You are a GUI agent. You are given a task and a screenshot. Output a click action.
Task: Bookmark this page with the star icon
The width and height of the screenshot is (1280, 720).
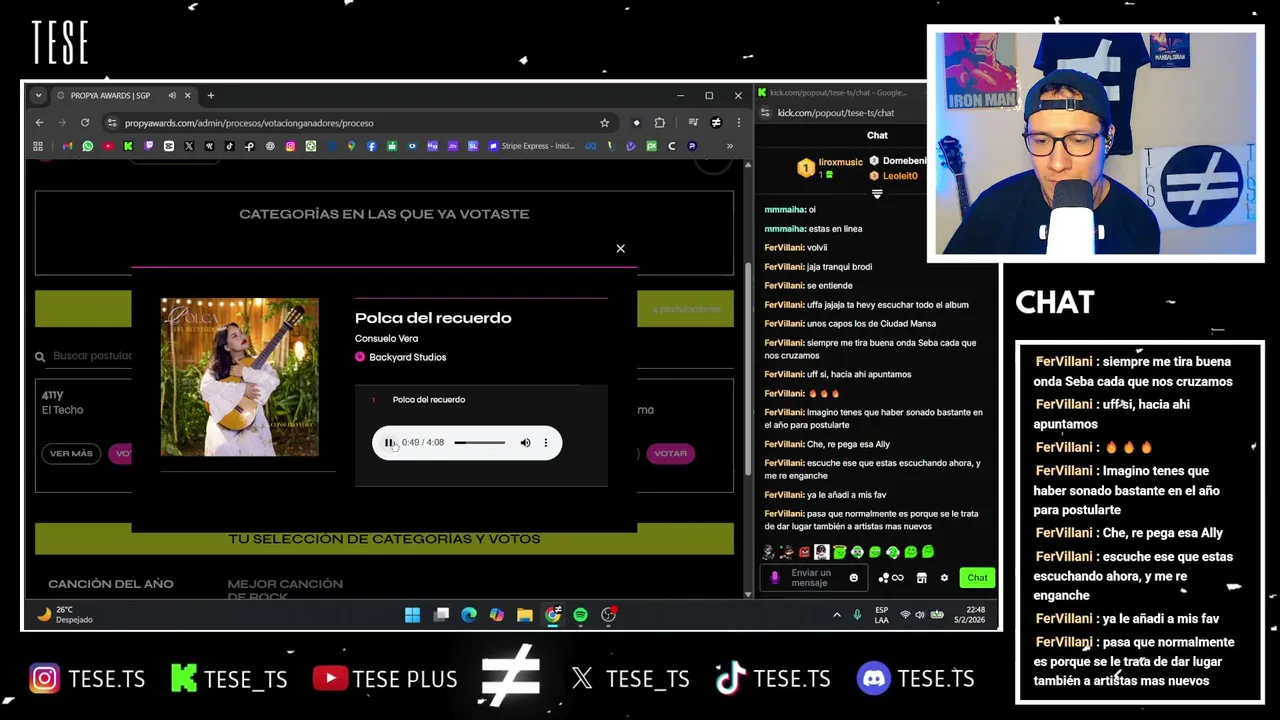[604, 122]
